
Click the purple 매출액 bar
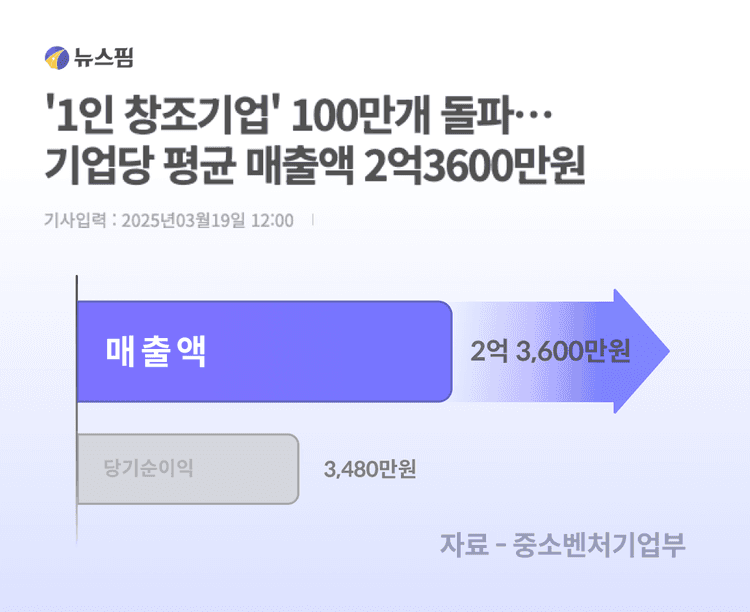coord(265,351)
